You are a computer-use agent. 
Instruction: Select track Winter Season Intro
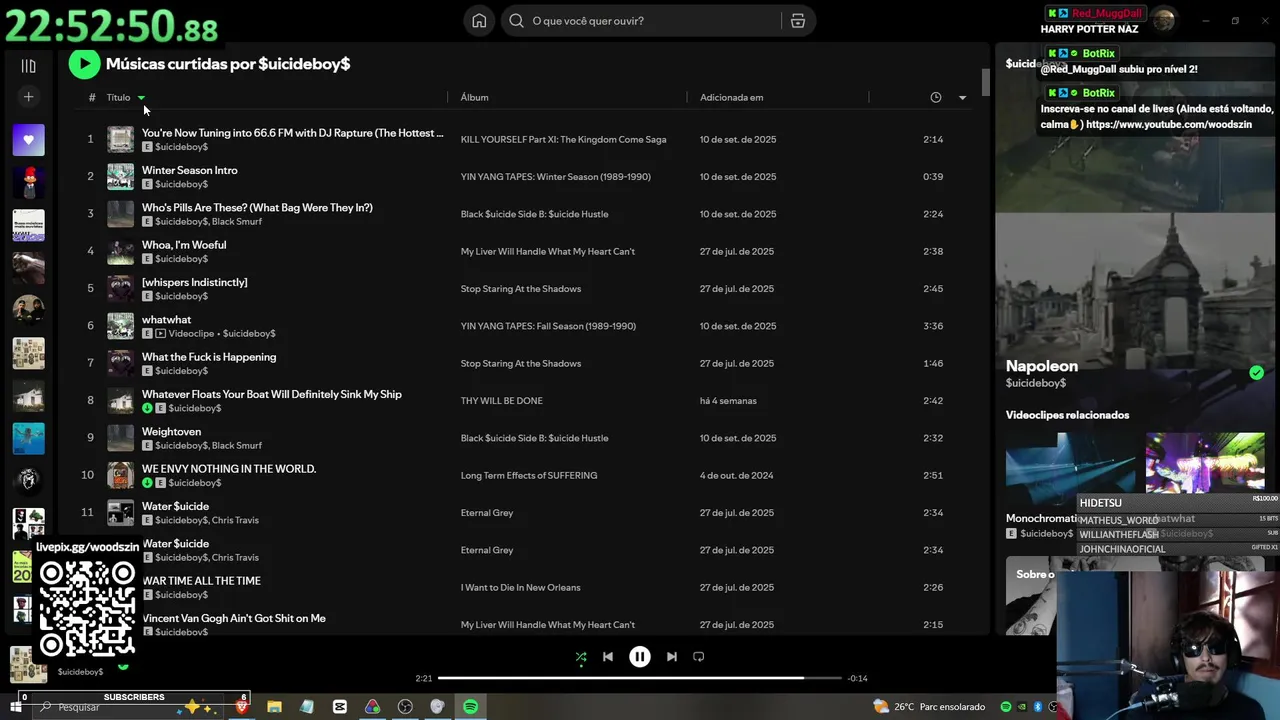point(189,170)
